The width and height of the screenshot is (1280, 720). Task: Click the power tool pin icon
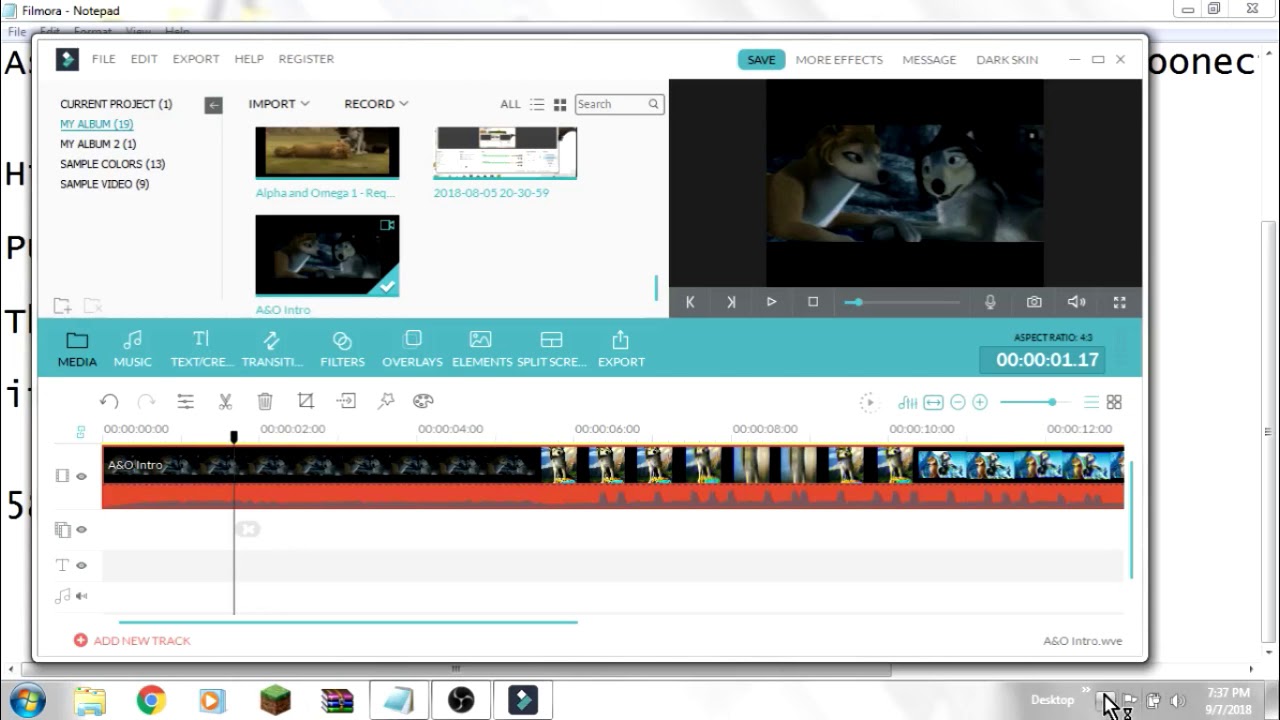(x=386, y=401)
